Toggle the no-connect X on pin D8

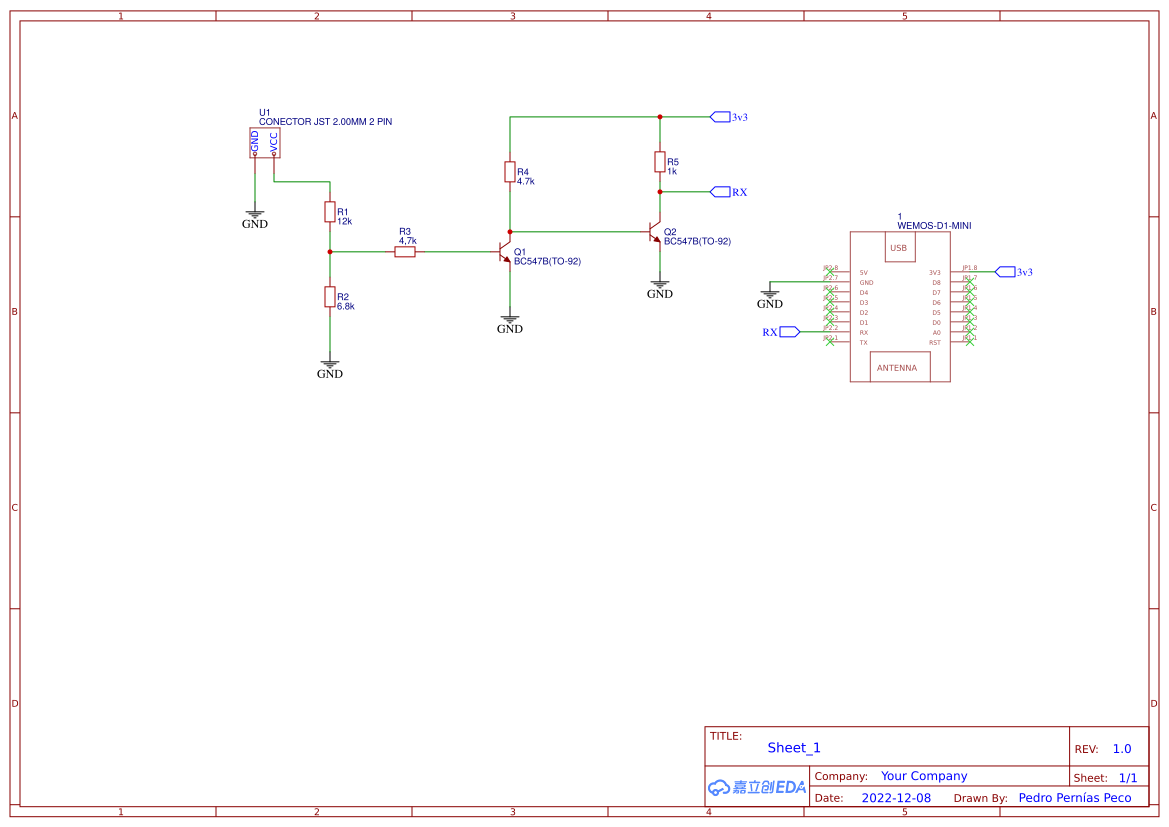970,281
